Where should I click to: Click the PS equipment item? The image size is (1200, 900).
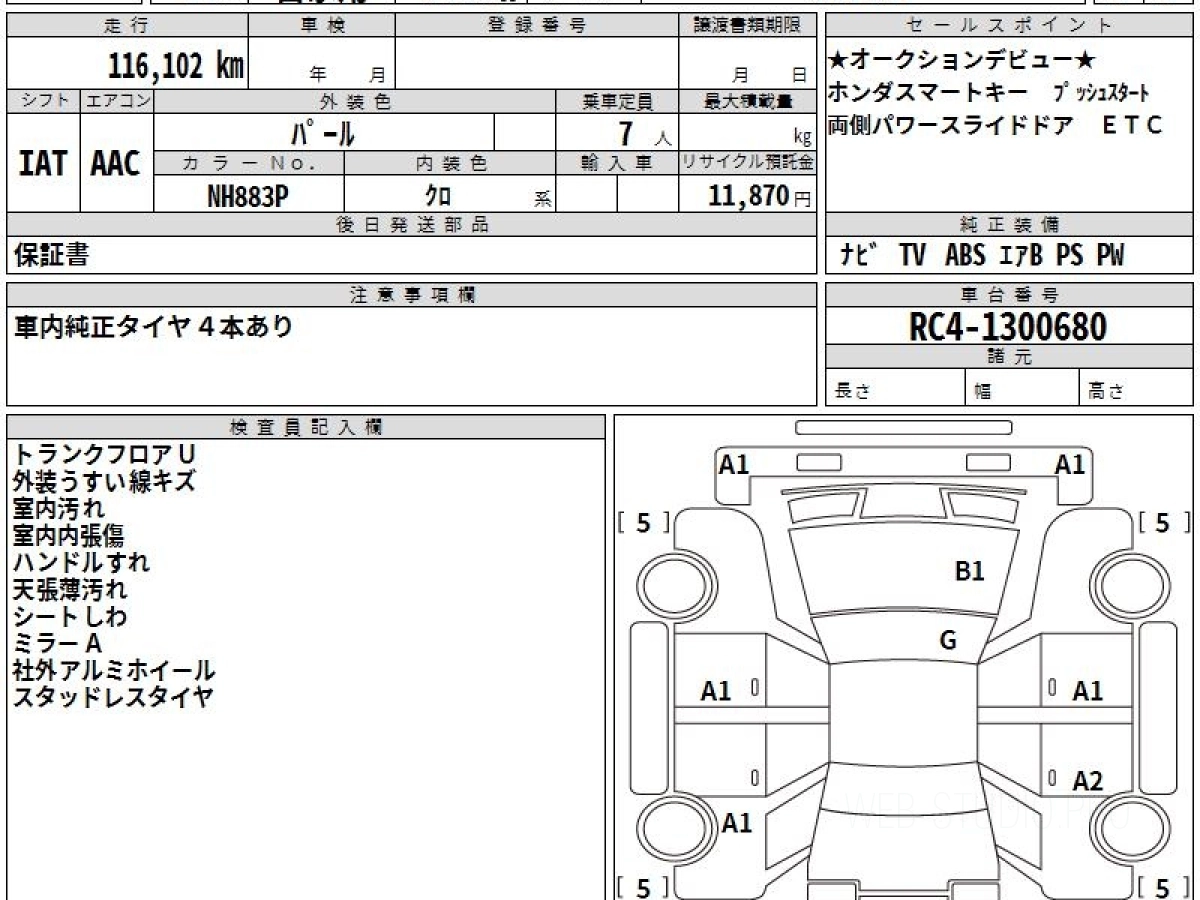(1070, 256)
